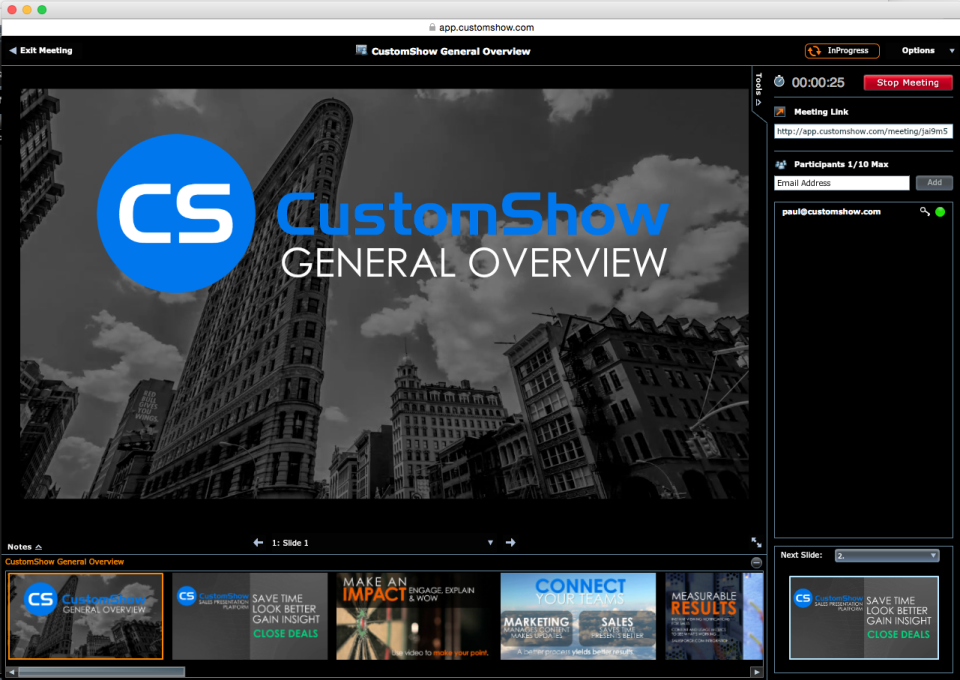Expand the Tools side panel
The height and width of the screenshot is (680, 960).
click(759, 90)
